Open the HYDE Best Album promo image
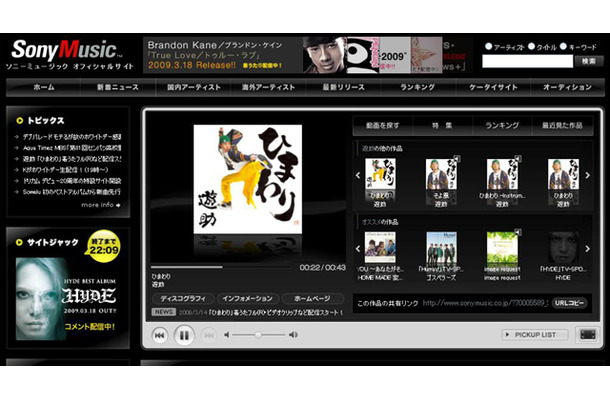610x400 pixels. point(68,299)
